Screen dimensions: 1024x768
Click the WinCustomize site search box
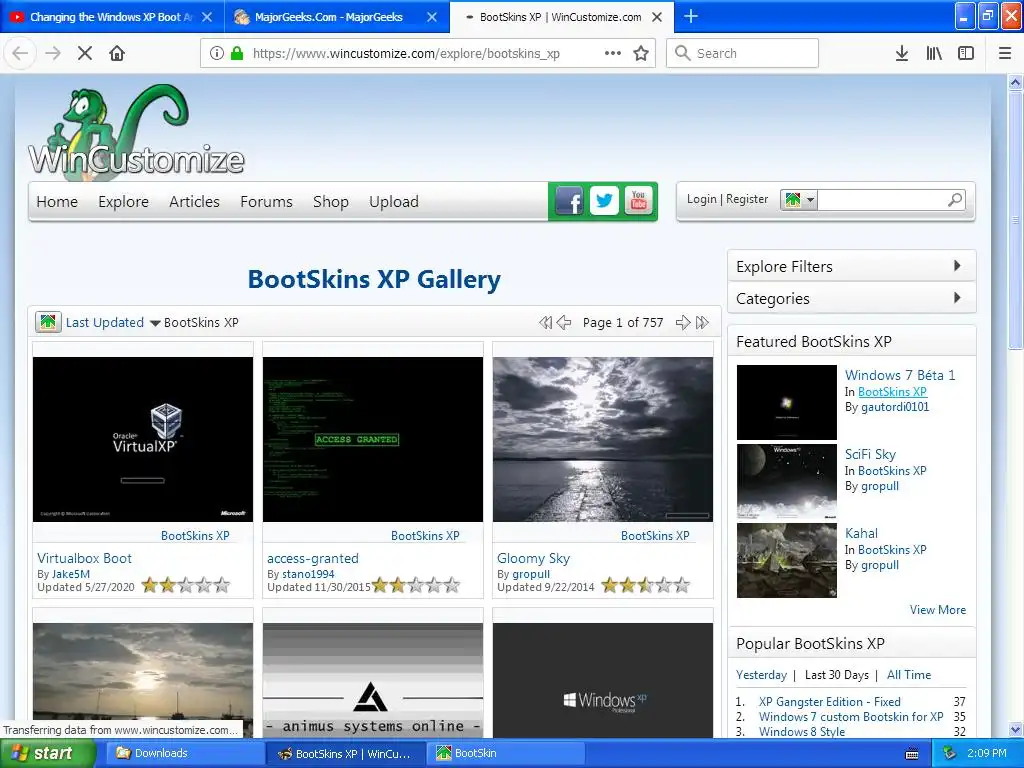click(x=881, y=200)
